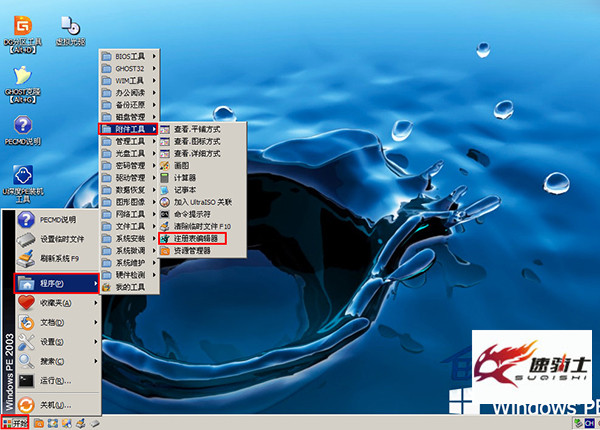The image size is (600, 430).
Task: Expand the 磁盘管理 programs folder
Action: tap(129, 116)
